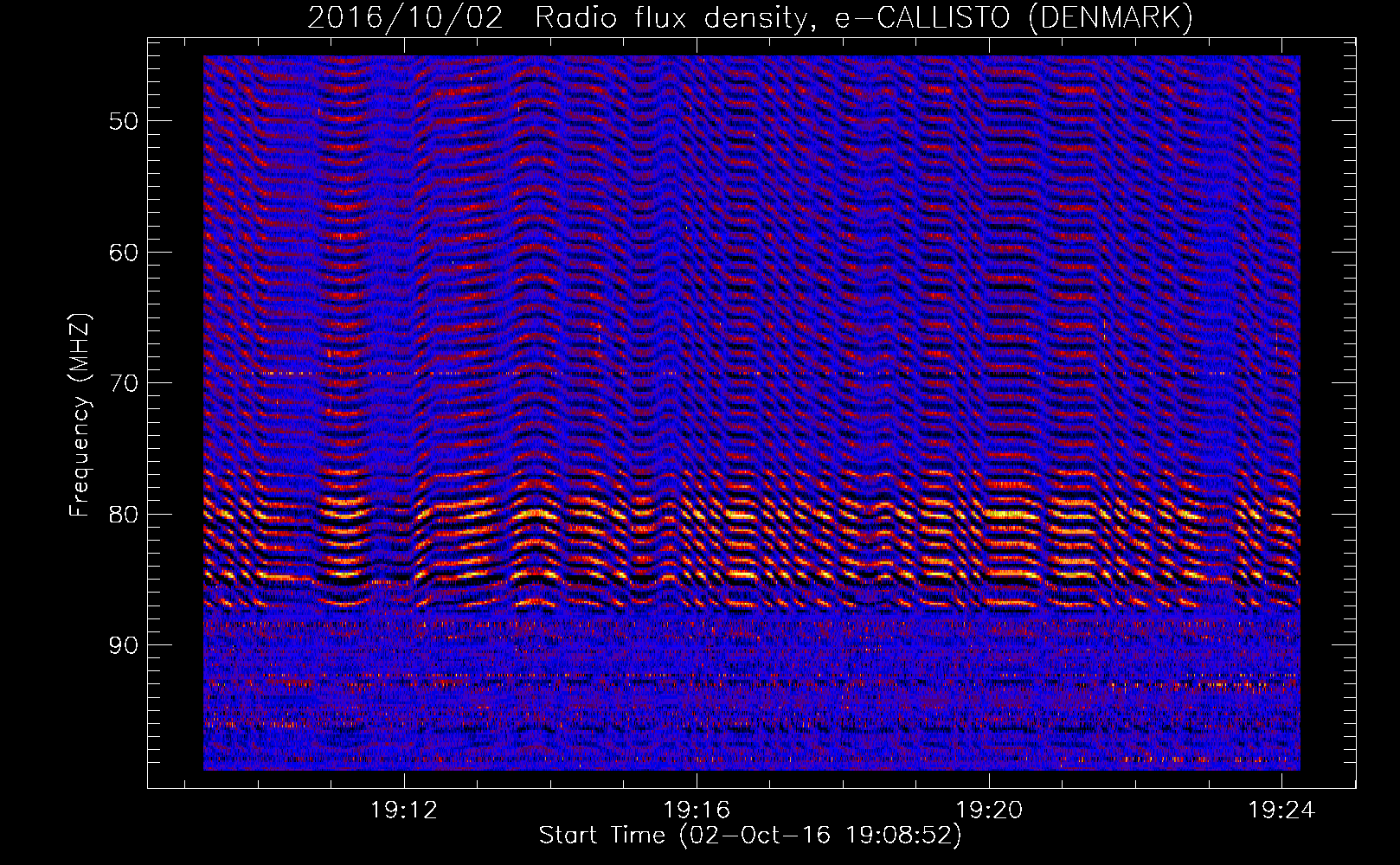Click the 19:24 time tick label

click(x=1281, y=811)
